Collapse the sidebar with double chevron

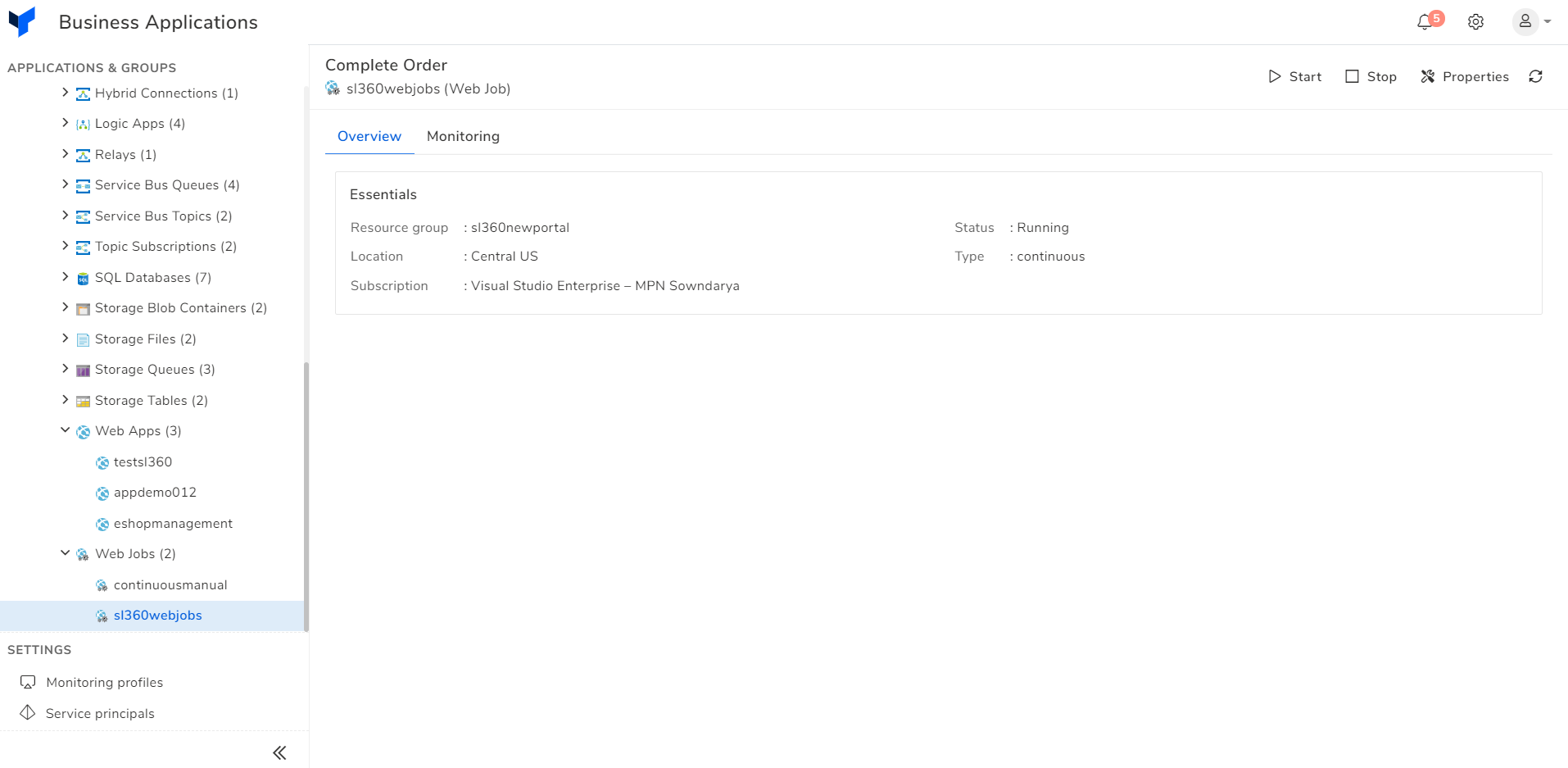[279, 752]
